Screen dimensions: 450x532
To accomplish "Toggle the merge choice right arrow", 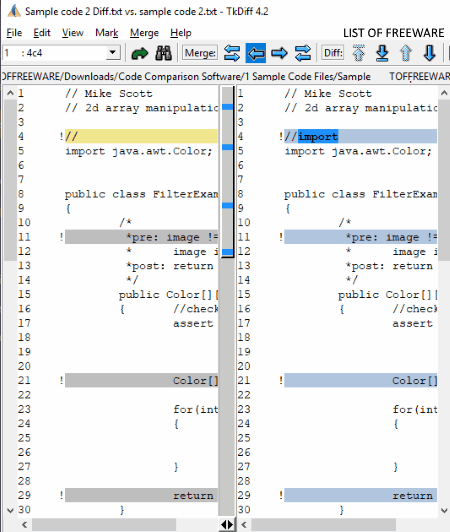I will pos(279,53).
